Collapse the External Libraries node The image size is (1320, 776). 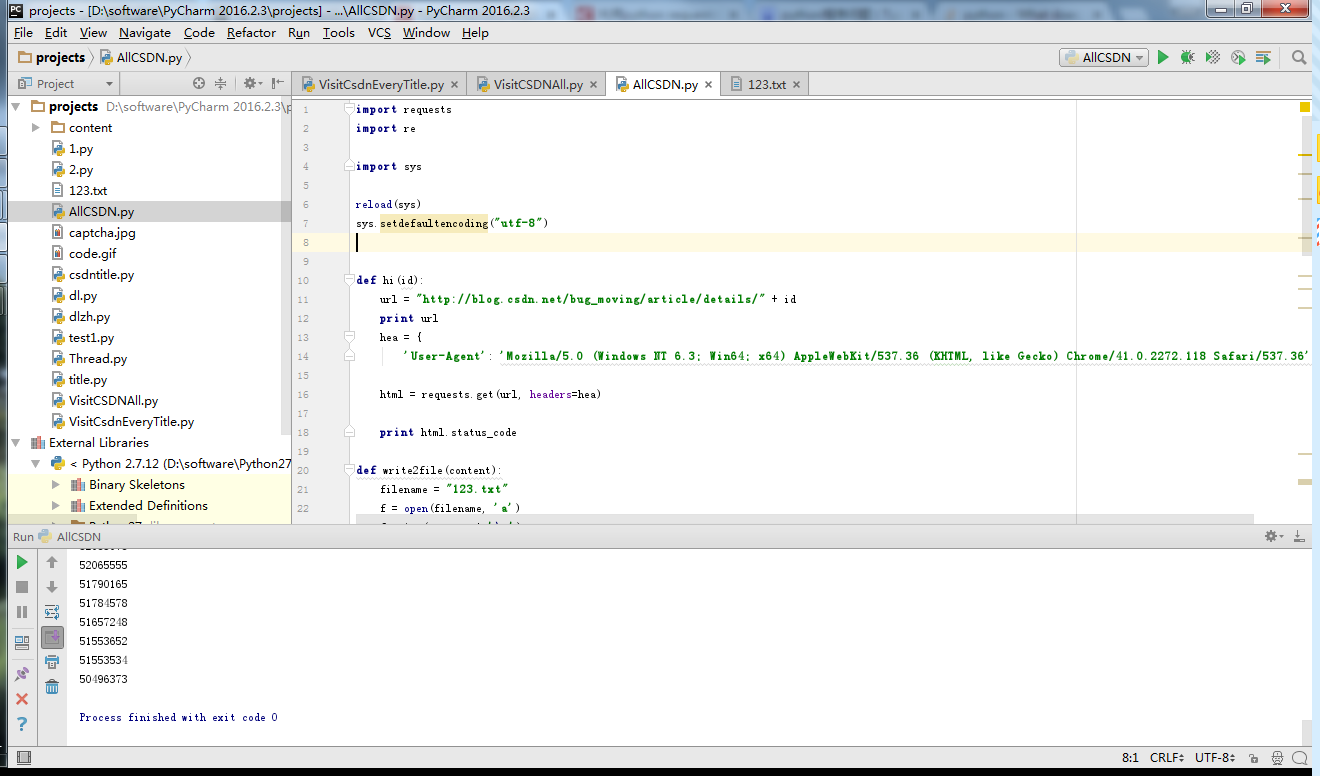pos(16,442)
